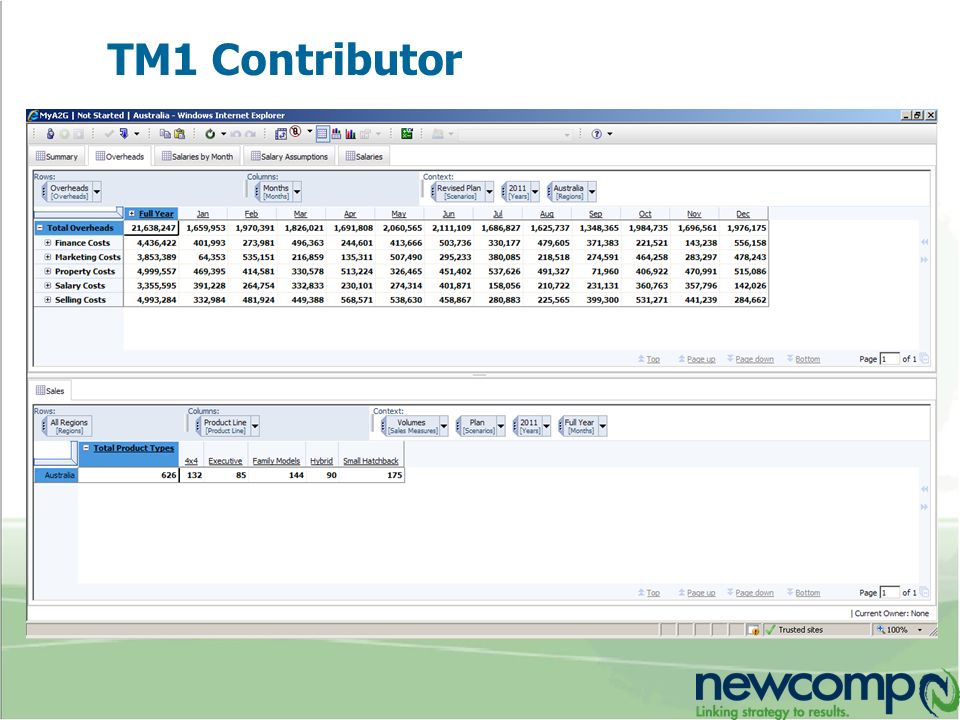Open the Product Line columns dropdown

[255, 427]
